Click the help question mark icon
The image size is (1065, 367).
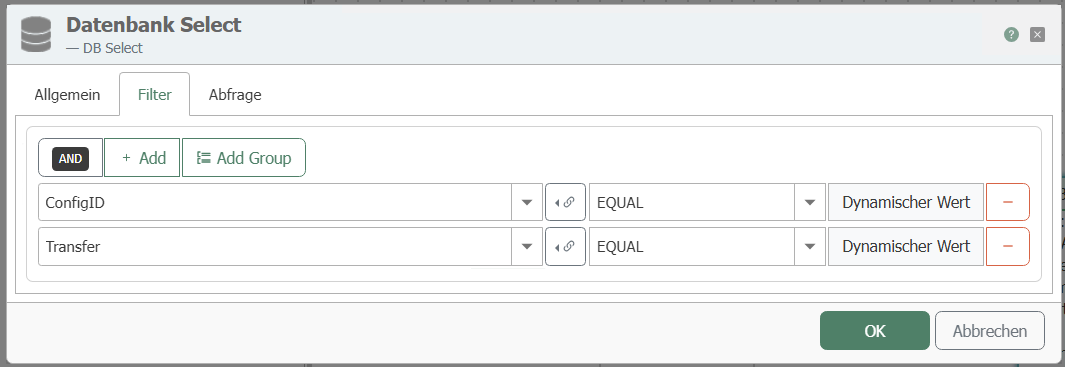click(x=1011, y=35)
